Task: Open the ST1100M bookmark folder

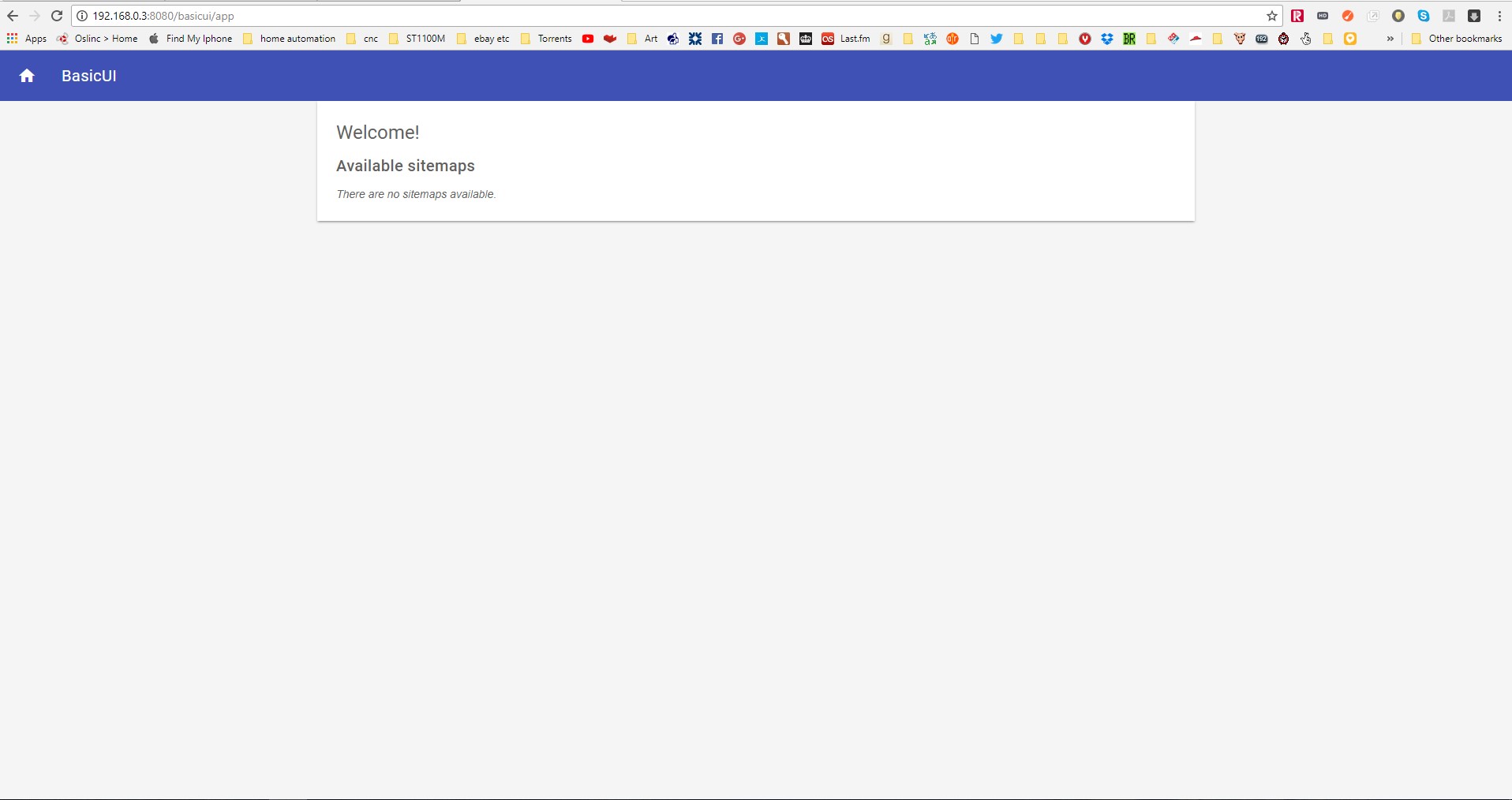Action: [417, 39]
